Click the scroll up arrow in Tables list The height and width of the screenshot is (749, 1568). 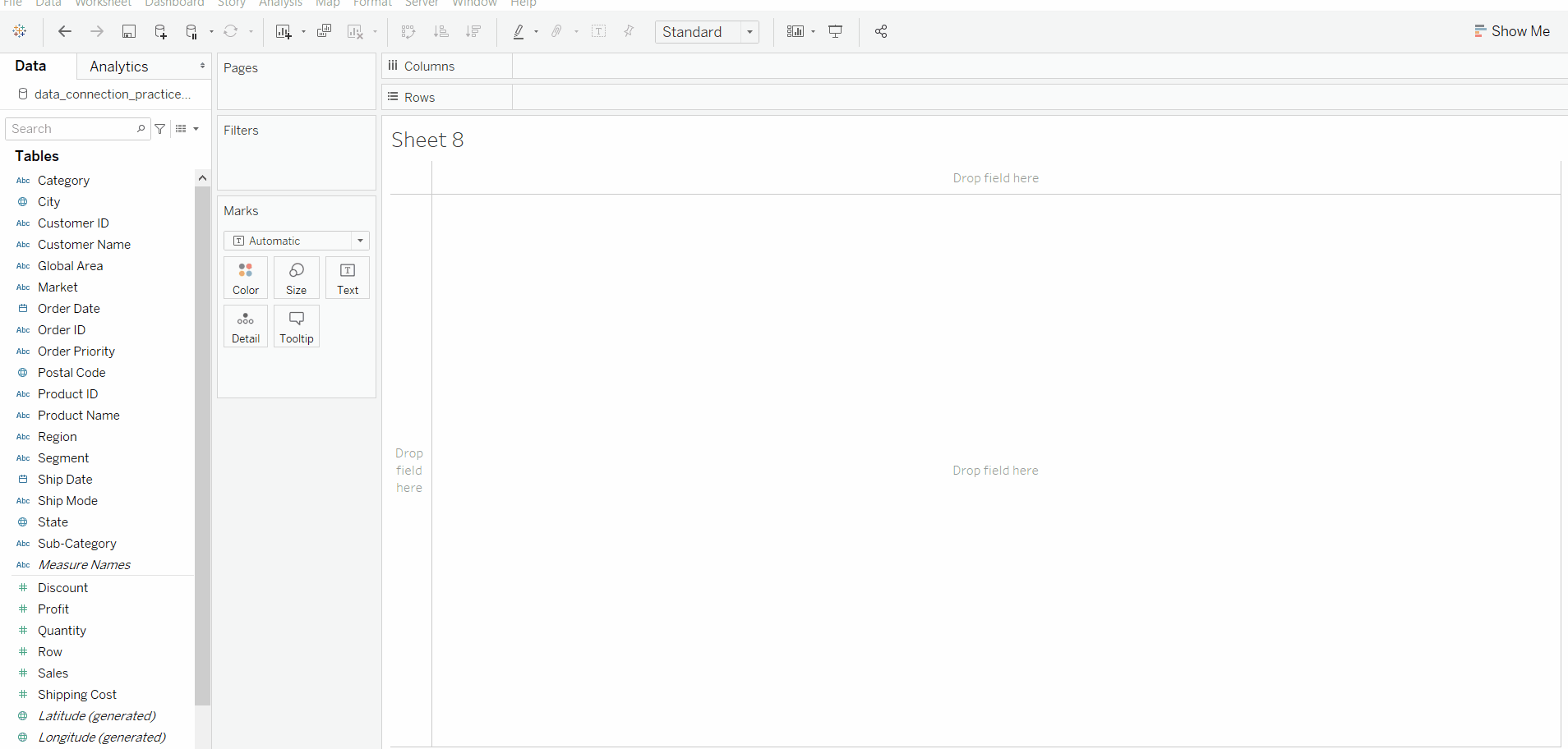click(202, 177)
